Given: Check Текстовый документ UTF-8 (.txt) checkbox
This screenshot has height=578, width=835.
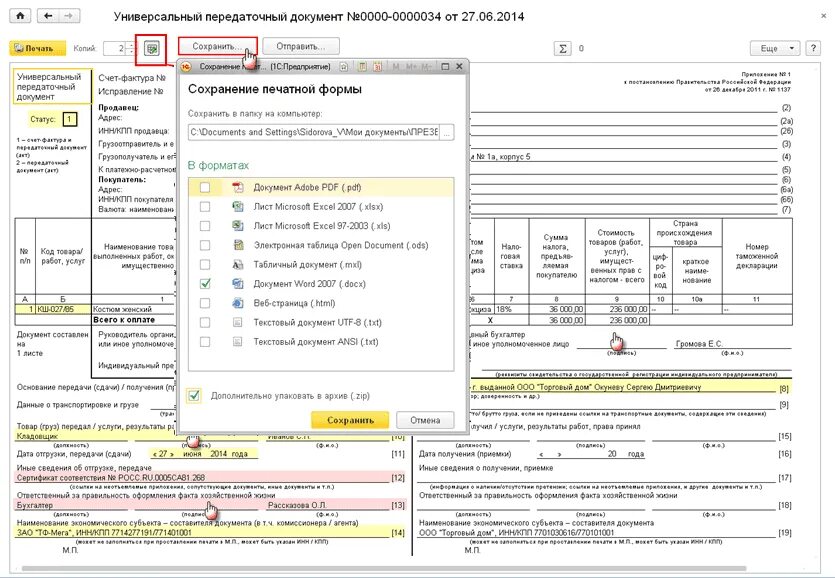Looking at the screenshot, I should 205,322.
